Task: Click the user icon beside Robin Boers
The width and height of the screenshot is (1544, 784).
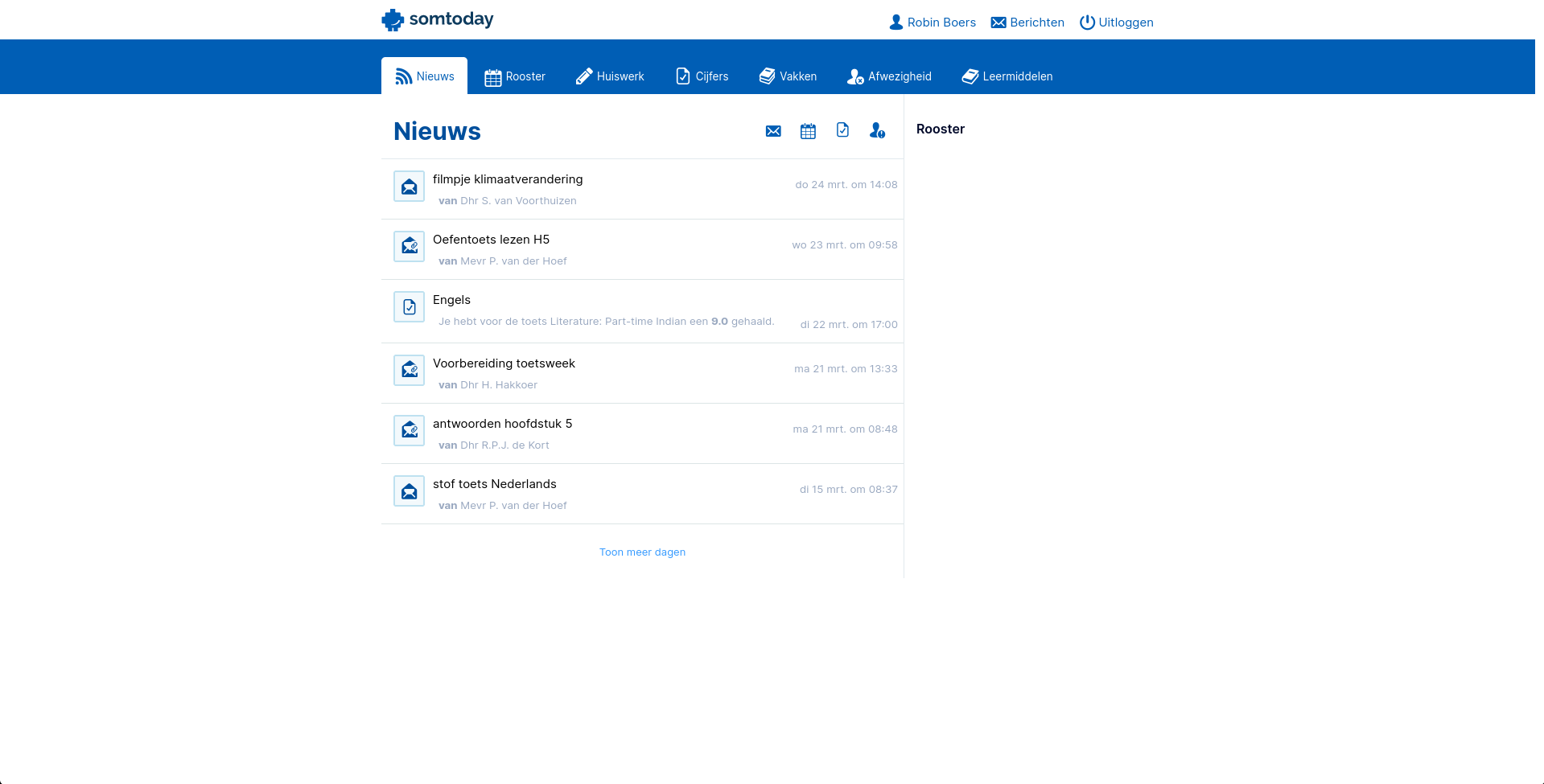Action: [x=896, y=23]
